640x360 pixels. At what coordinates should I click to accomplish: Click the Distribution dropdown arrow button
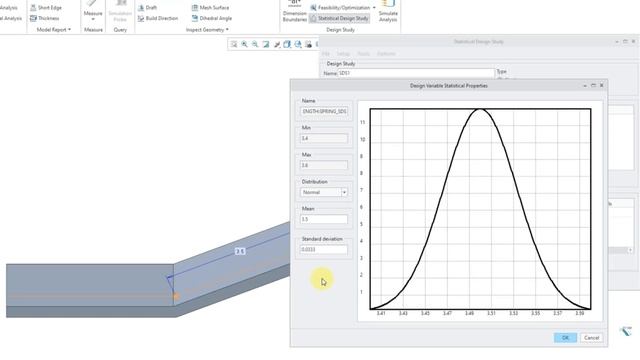(x=344, y=192)
